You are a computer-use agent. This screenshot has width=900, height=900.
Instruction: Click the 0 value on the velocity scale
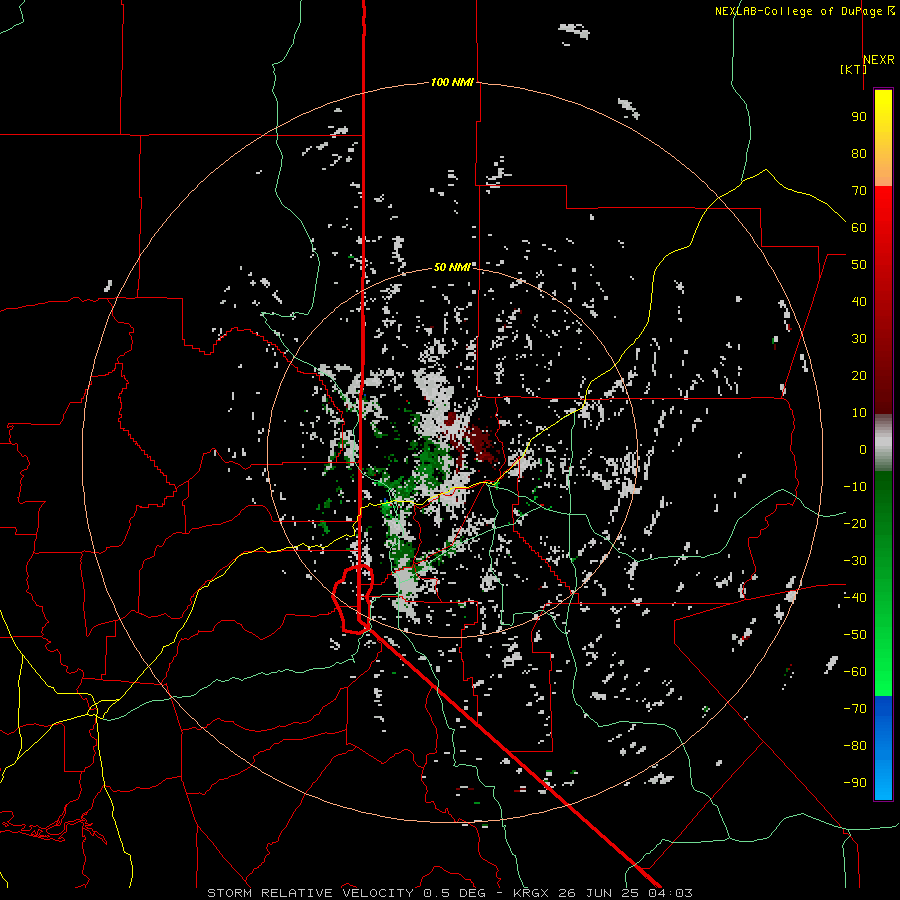click(x=863, y=450)
